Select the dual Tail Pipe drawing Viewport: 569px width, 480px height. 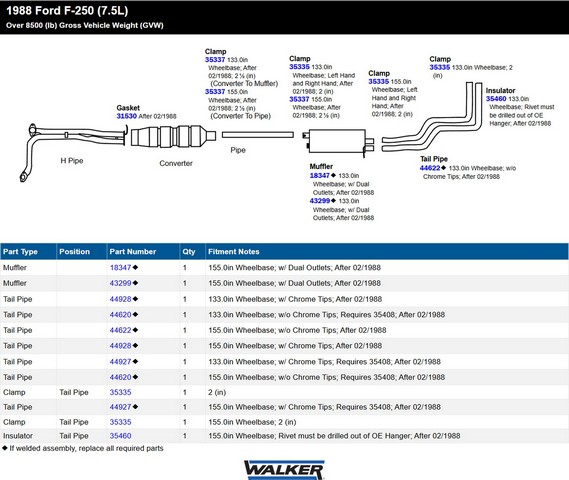pyautogui.click(x=432, y=117)
